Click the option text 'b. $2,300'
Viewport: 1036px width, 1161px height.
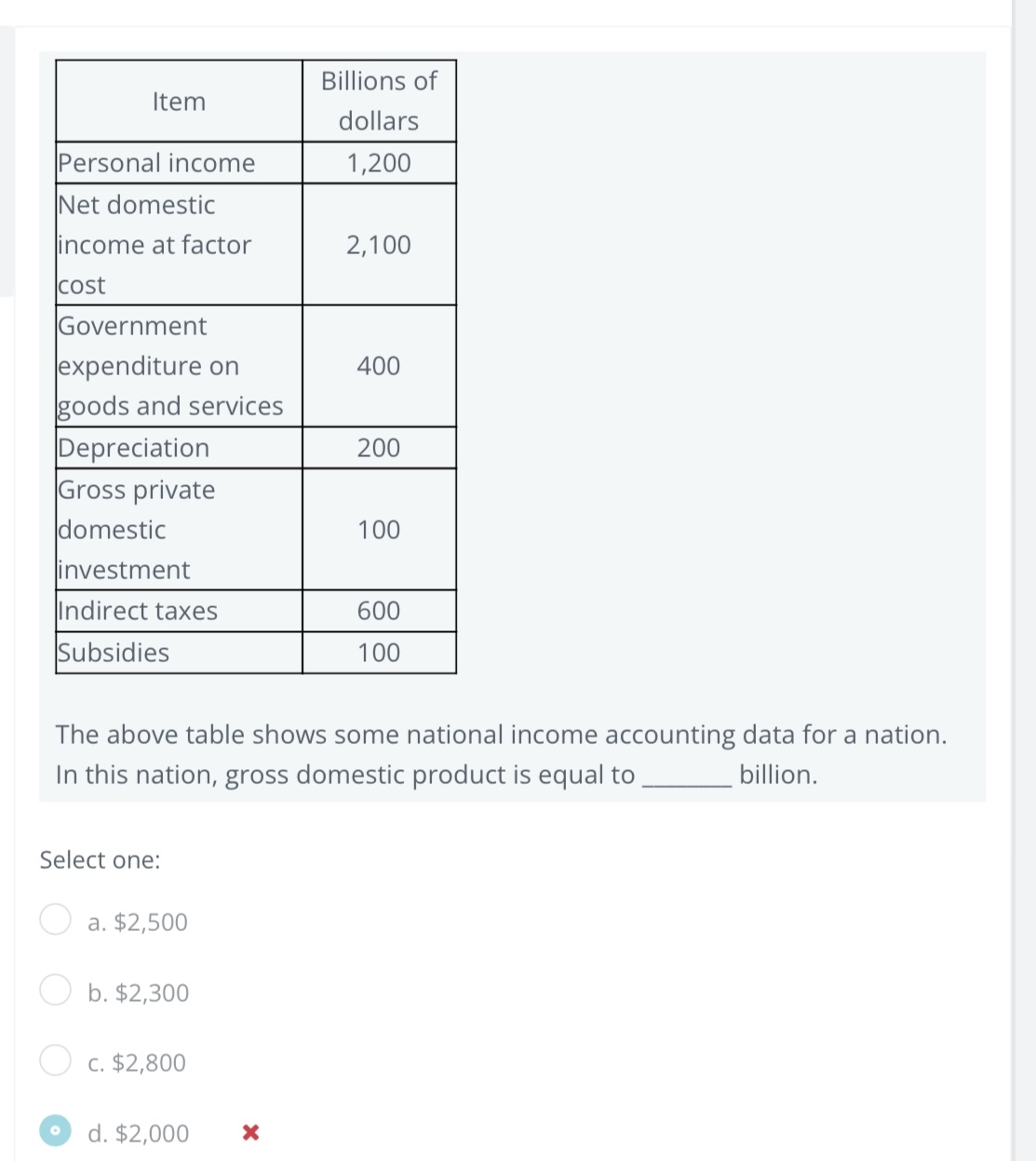pos(138,992)
